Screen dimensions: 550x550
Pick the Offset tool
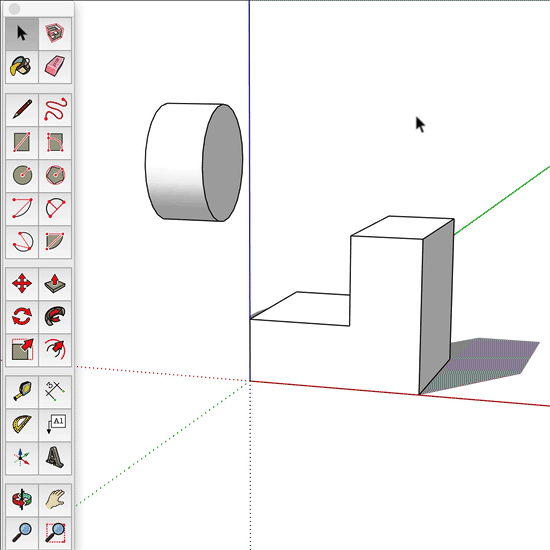(55, 350)
